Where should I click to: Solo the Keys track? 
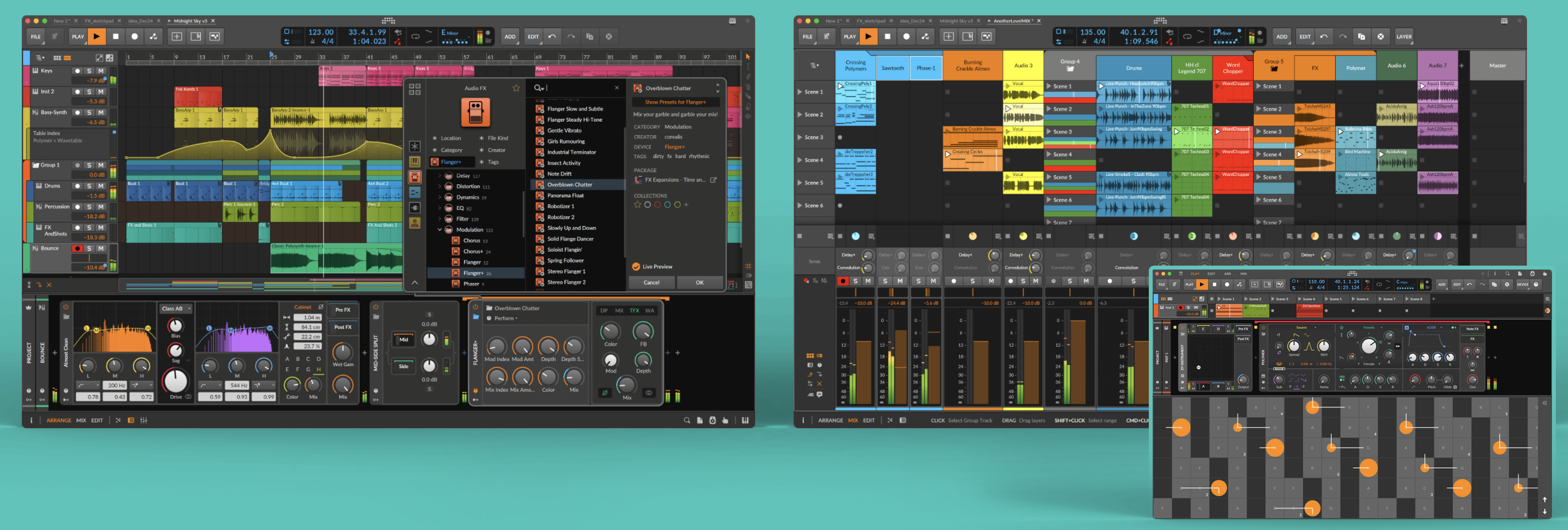click(89, 71)
